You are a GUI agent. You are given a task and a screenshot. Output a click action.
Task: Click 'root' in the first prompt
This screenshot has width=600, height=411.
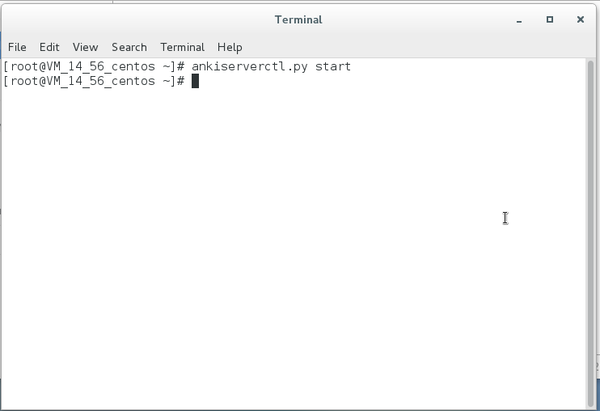click(24, 67)
